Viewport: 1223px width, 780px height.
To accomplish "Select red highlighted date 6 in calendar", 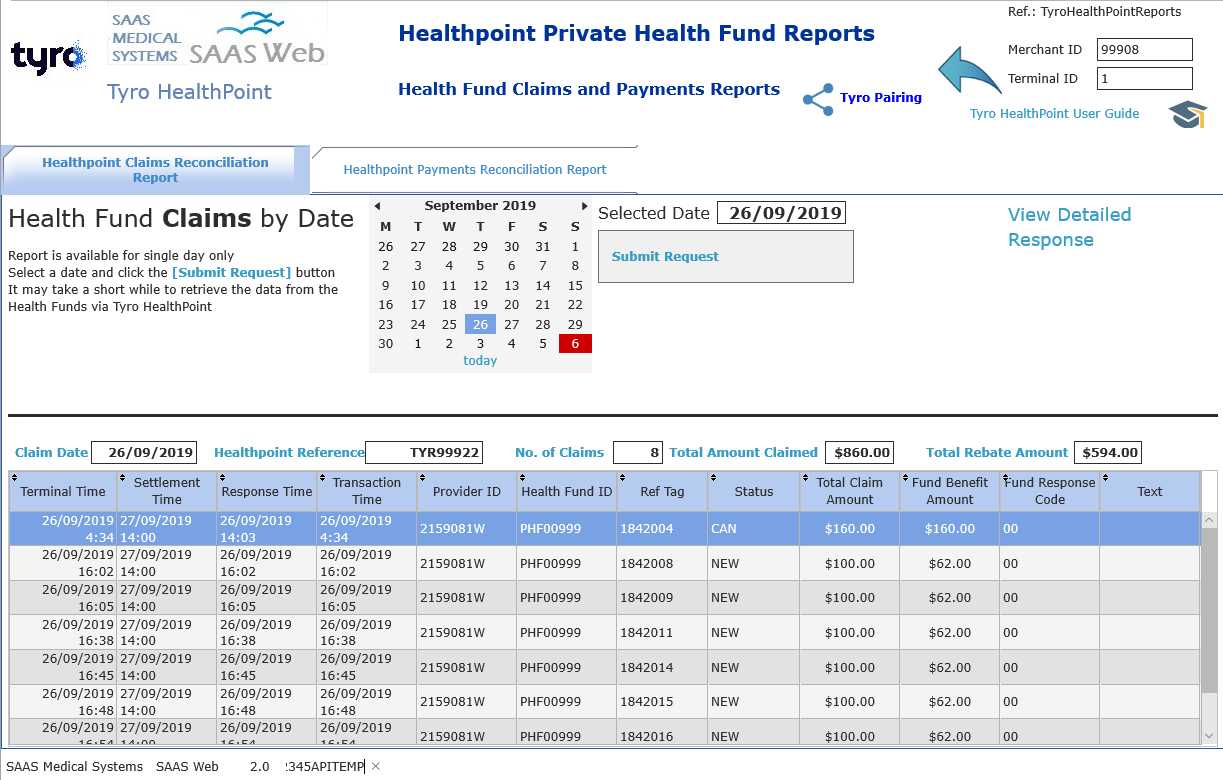I will click(575, 344).
